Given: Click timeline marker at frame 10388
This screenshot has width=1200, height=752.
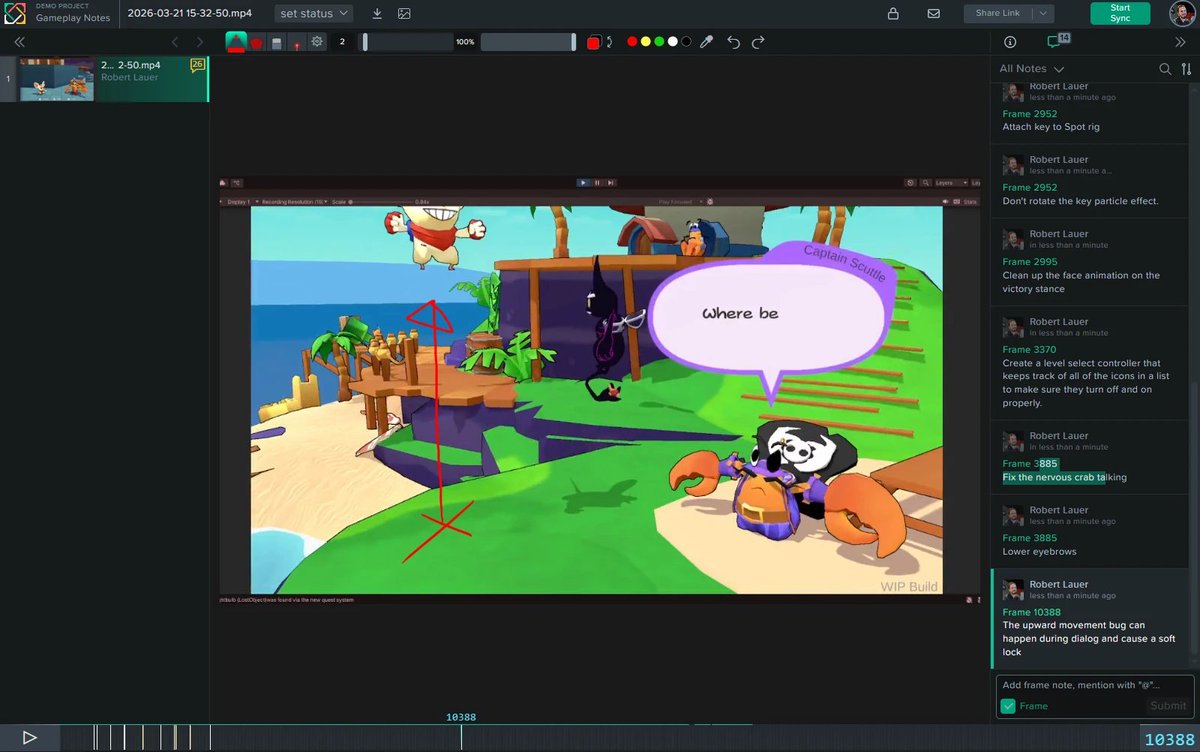Looking at the screenshot, I should (461, 737).
